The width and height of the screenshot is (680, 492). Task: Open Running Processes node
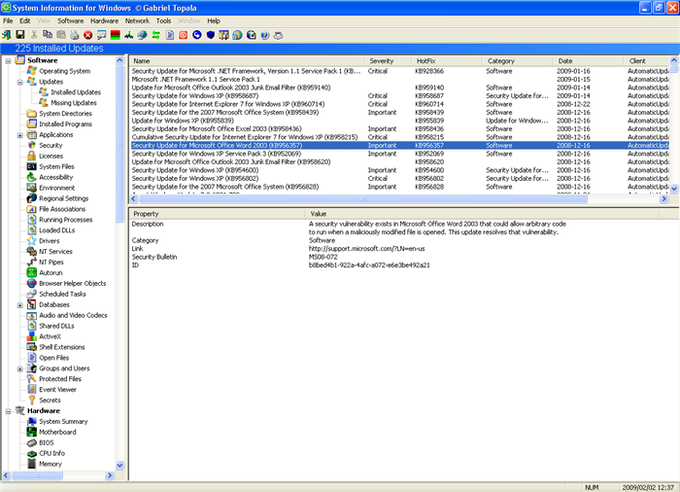65,220
